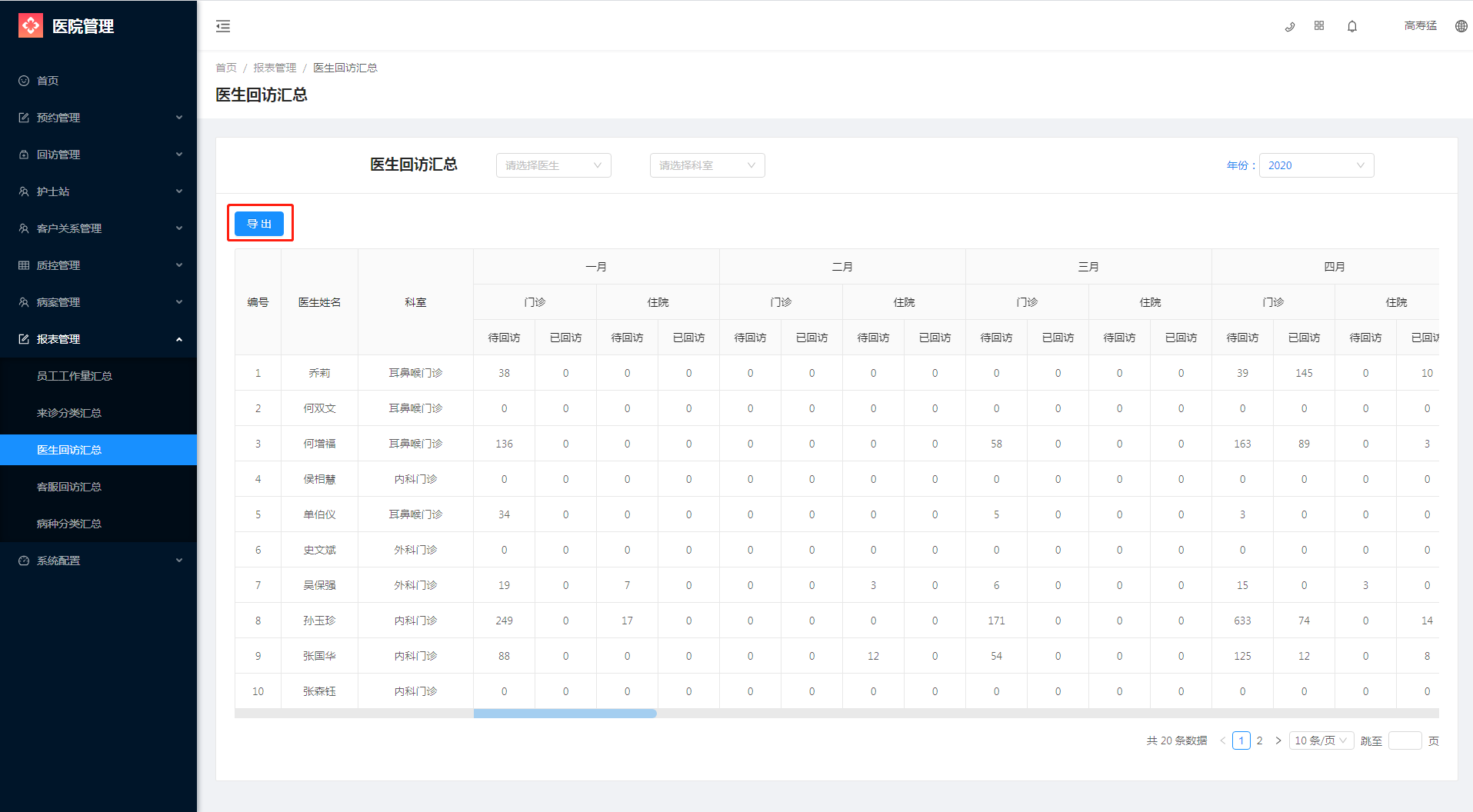Click doctor name 张国华 cell
The image size is (1473, 812).
pos(319,656)
